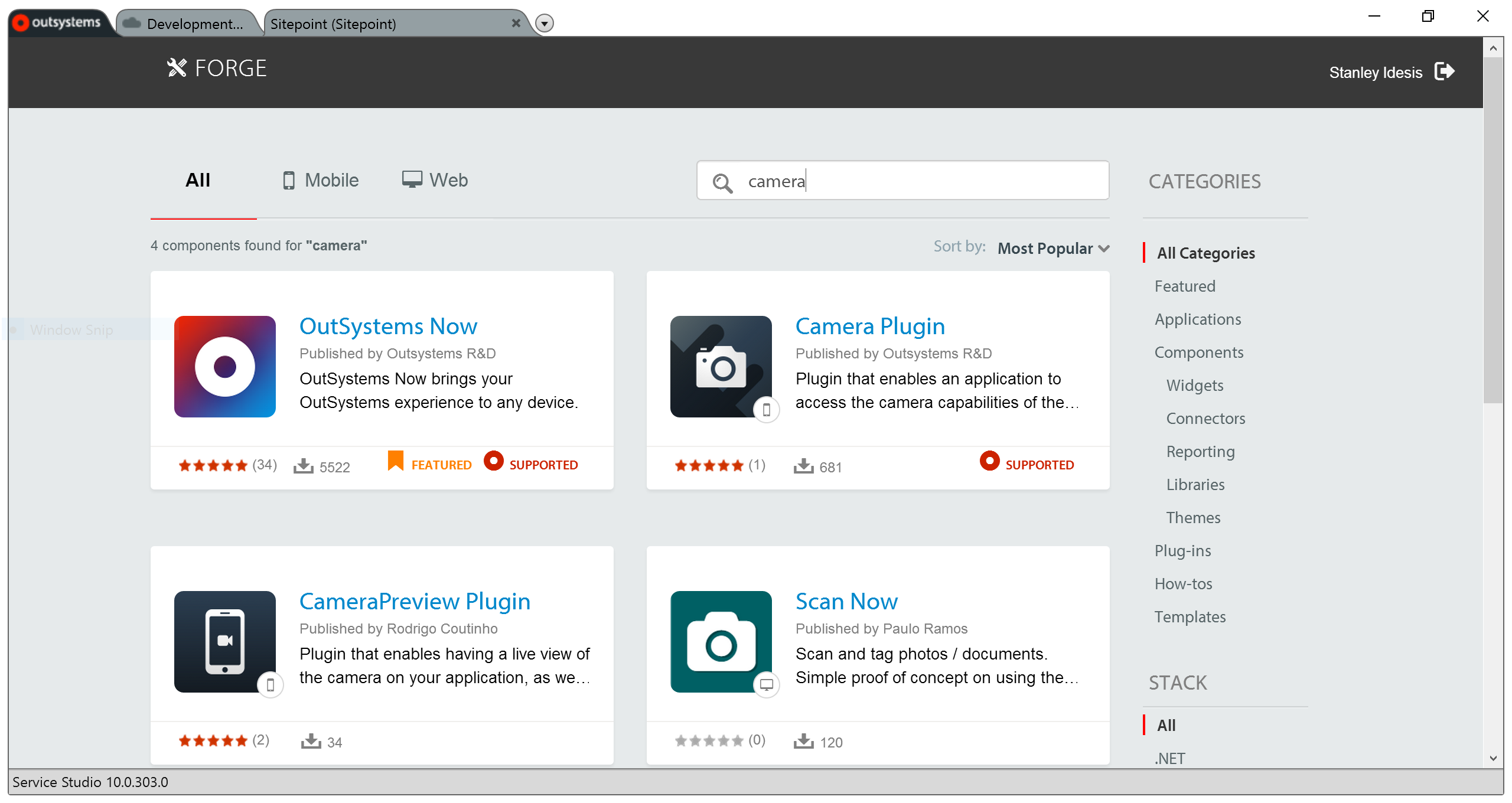Click the OutSystems logo home tab
Screen dimensions: 1512x803
[58, 23]
